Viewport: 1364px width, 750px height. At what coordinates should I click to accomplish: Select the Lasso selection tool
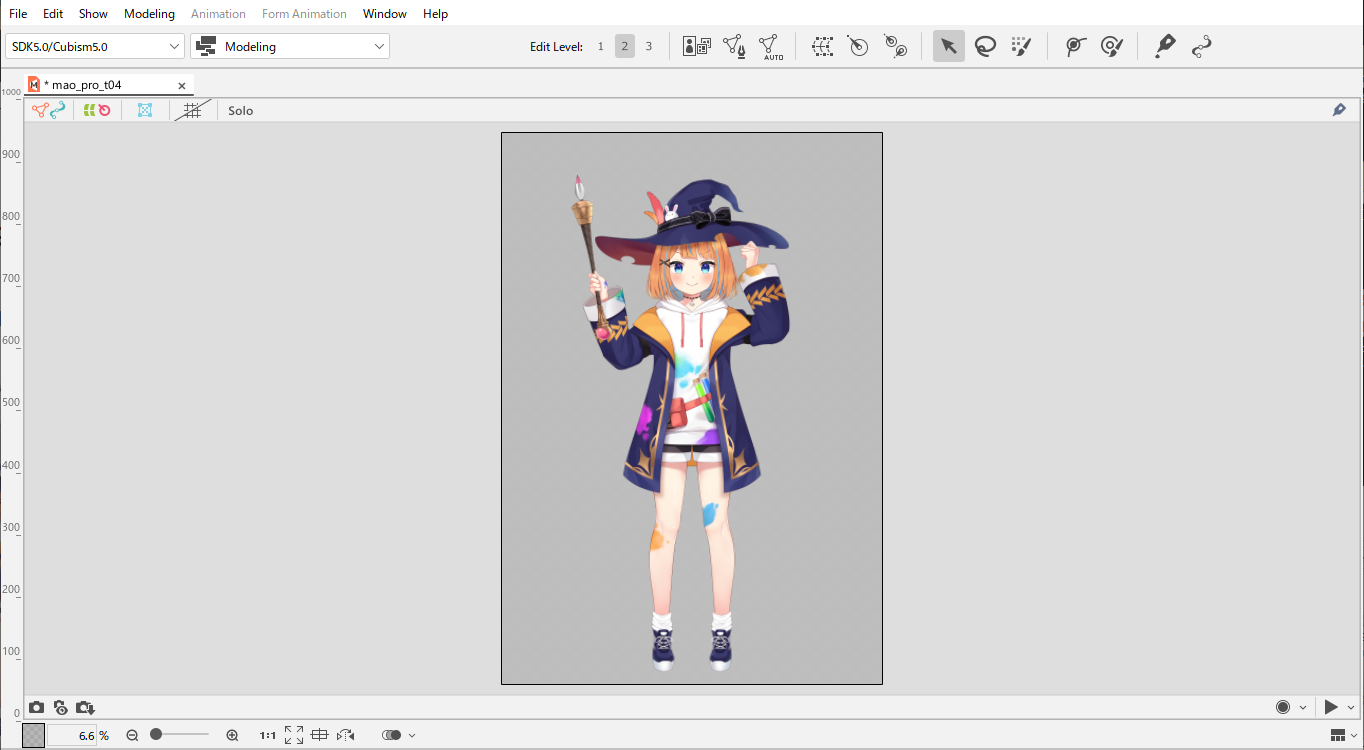985,46
